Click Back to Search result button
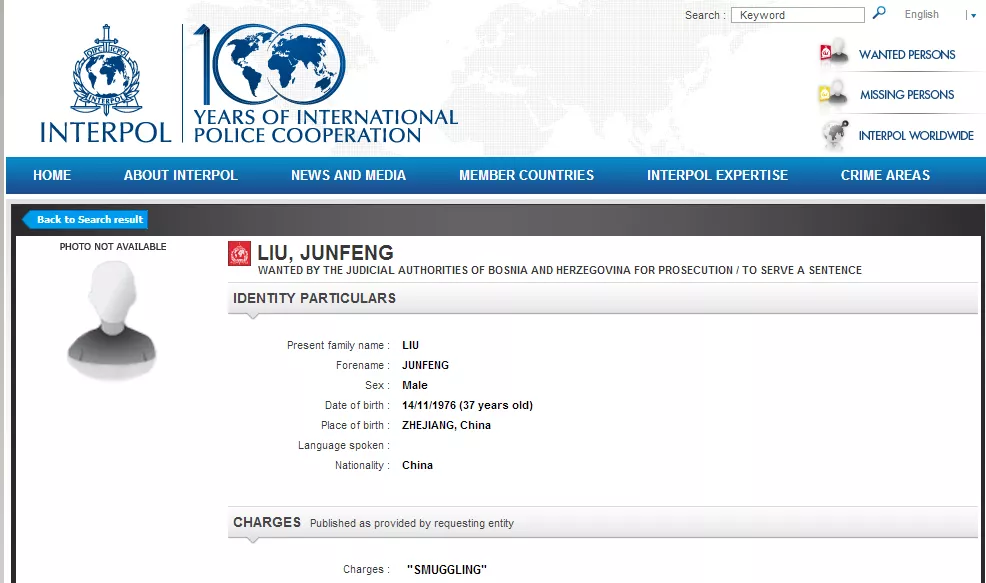The image size is (986, 583). pyautogui.click(x=88, y=219)
